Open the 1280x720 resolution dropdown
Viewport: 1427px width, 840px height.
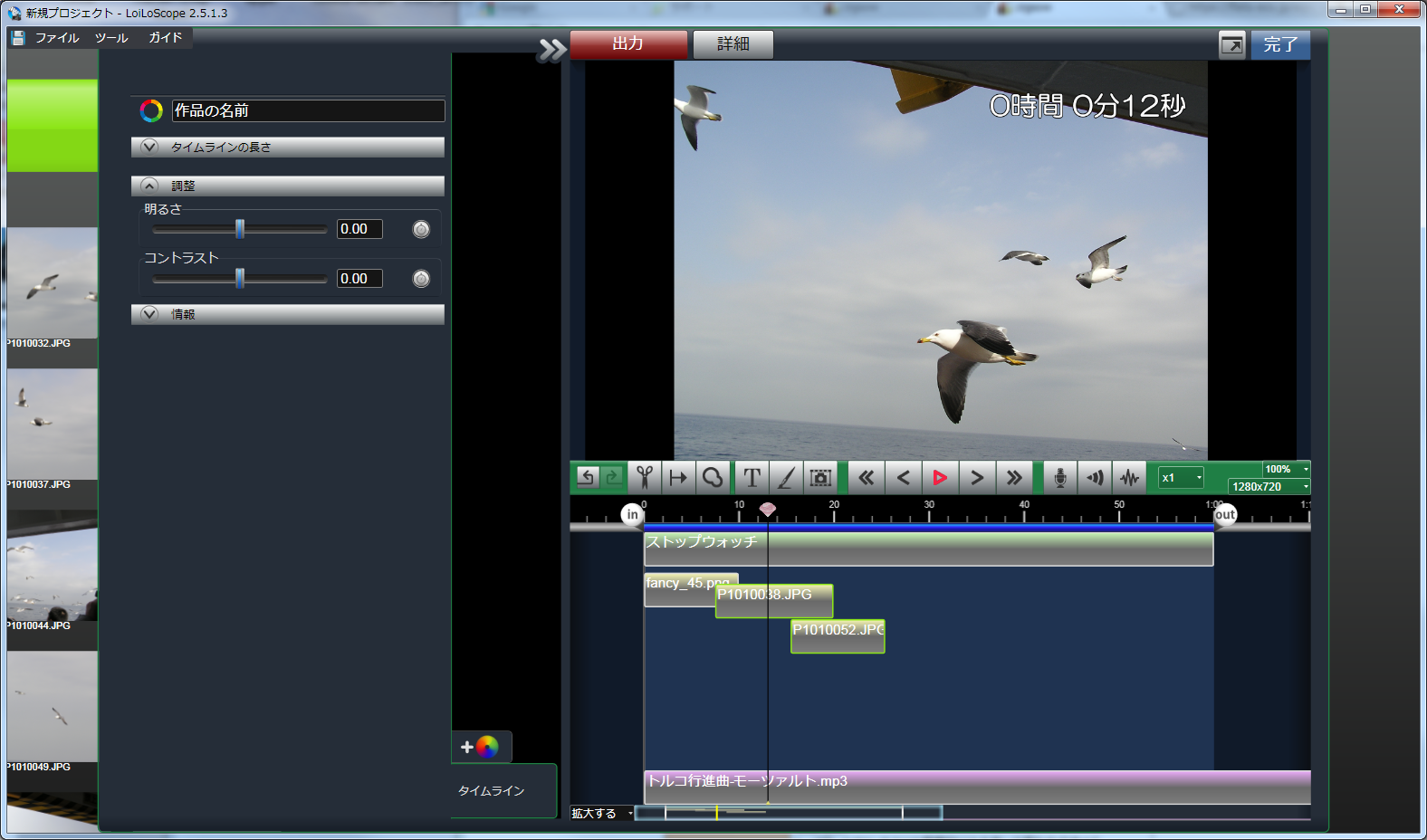coord(1269,486)
